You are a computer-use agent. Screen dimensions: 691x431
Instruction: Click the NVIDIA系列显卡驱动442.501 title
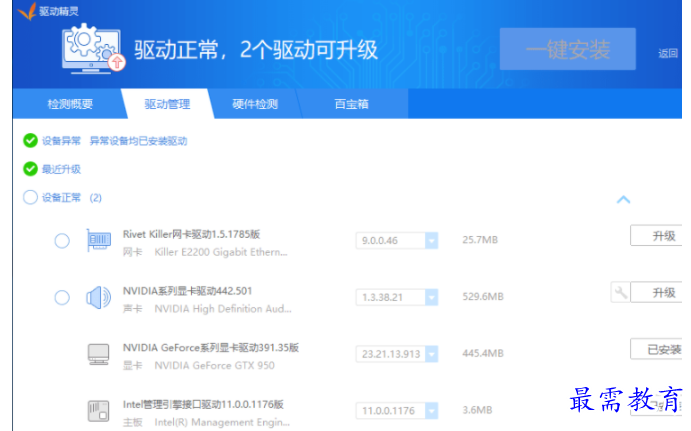187,291
